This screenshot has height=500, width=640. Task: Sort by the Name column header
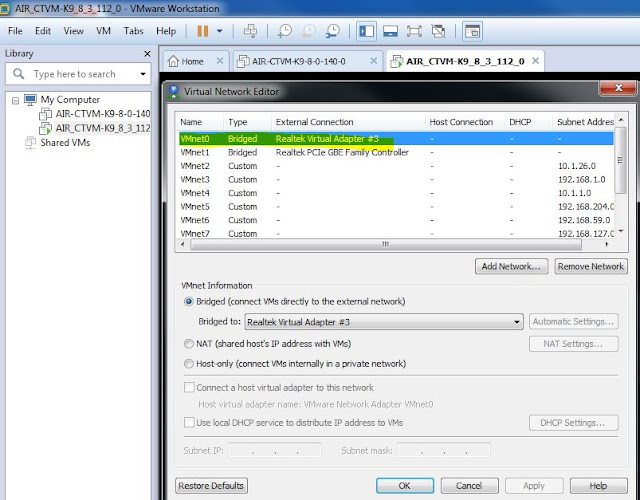click(x=199, y=122)
